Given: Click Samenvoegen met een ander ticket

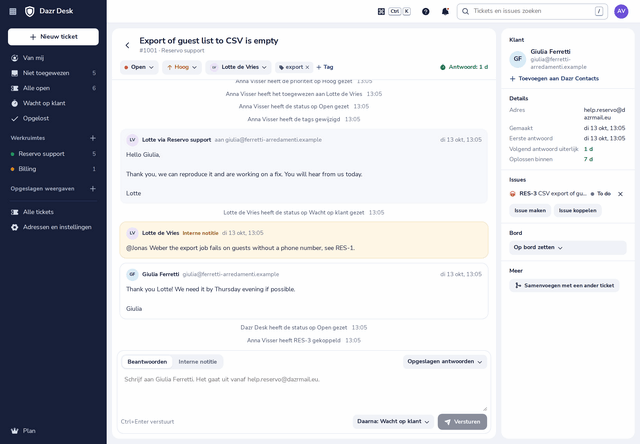Looking at the screenshot, I should [564, 286].
